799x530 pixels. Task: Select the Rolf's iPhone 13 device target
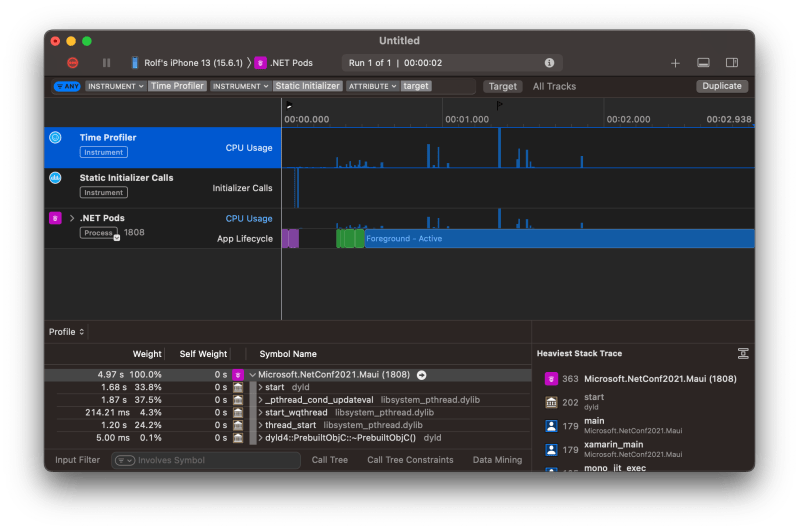[x=187, y=63]
